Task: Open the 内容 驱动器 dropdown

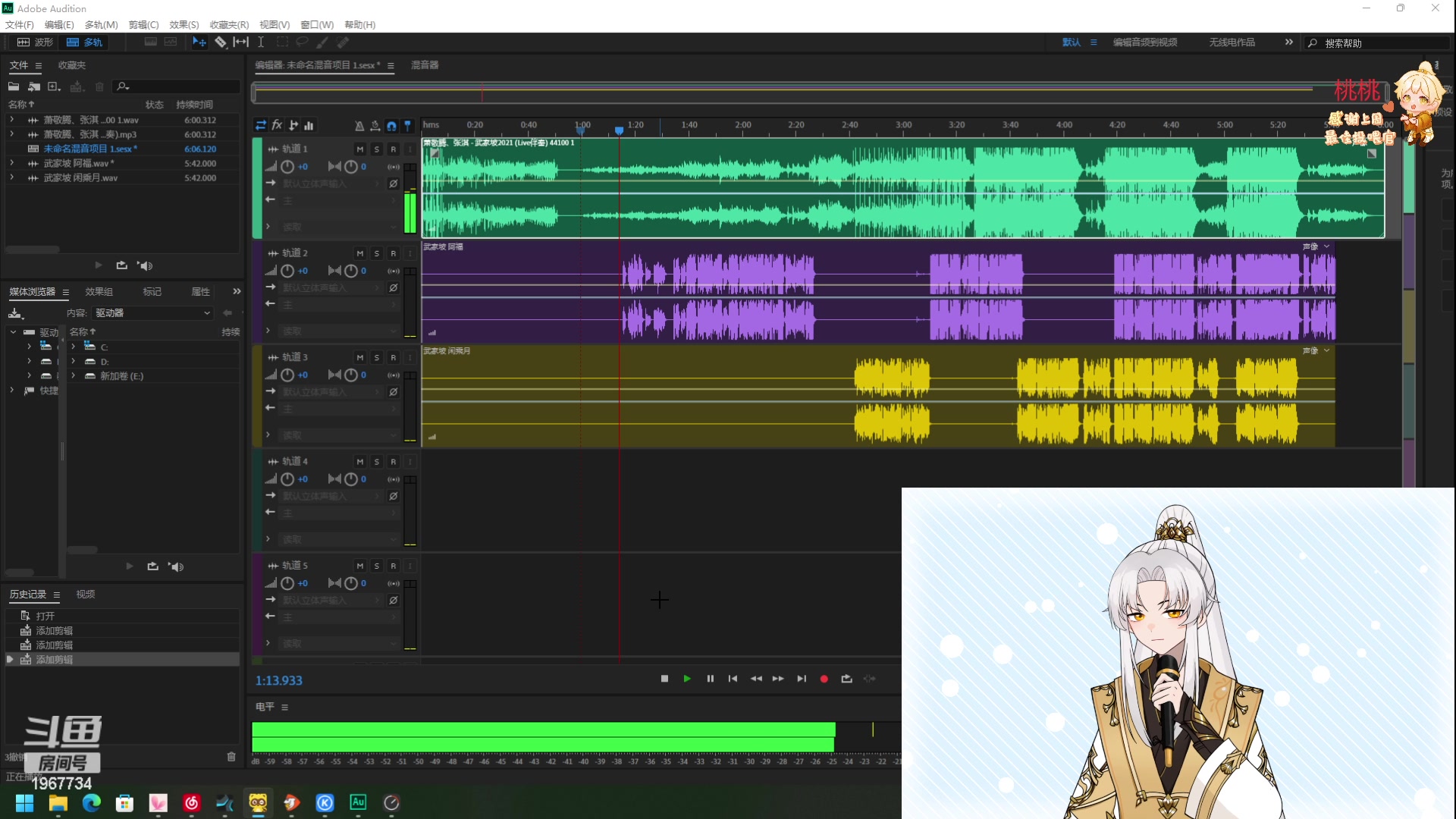Action: click(x=152, y=313)
